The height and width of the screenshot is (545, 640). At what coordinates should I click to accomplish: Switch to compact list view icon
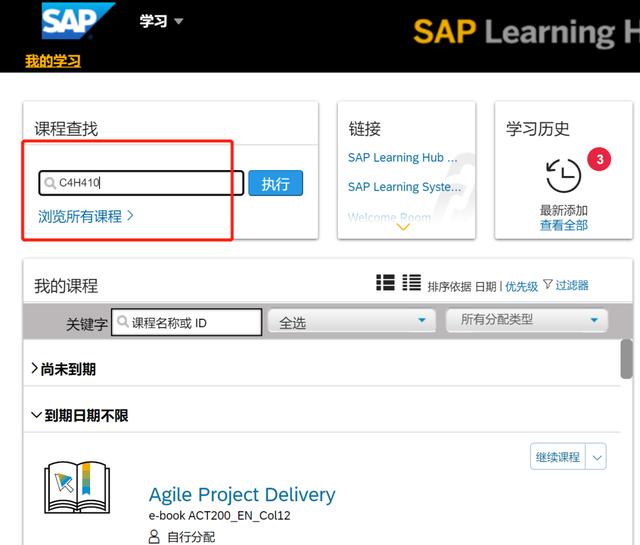pos(411,283)
